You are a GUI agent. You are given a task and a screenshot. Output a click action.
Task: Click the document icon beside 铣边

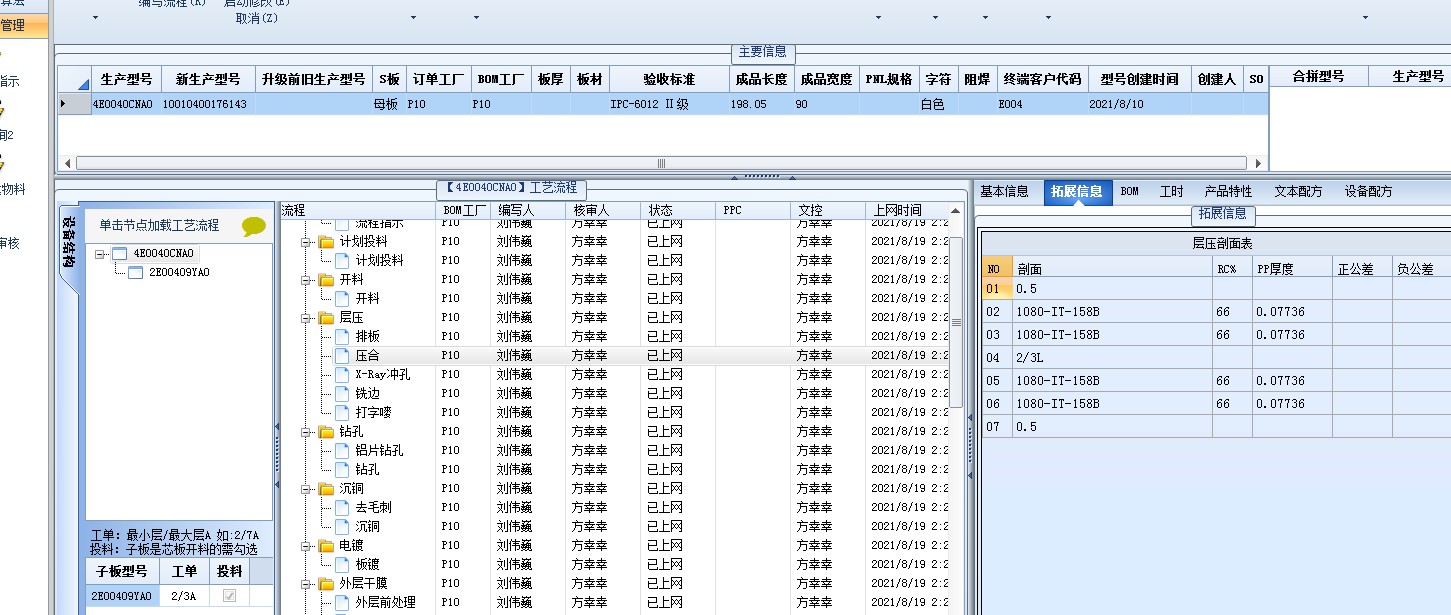click(342, 394)
